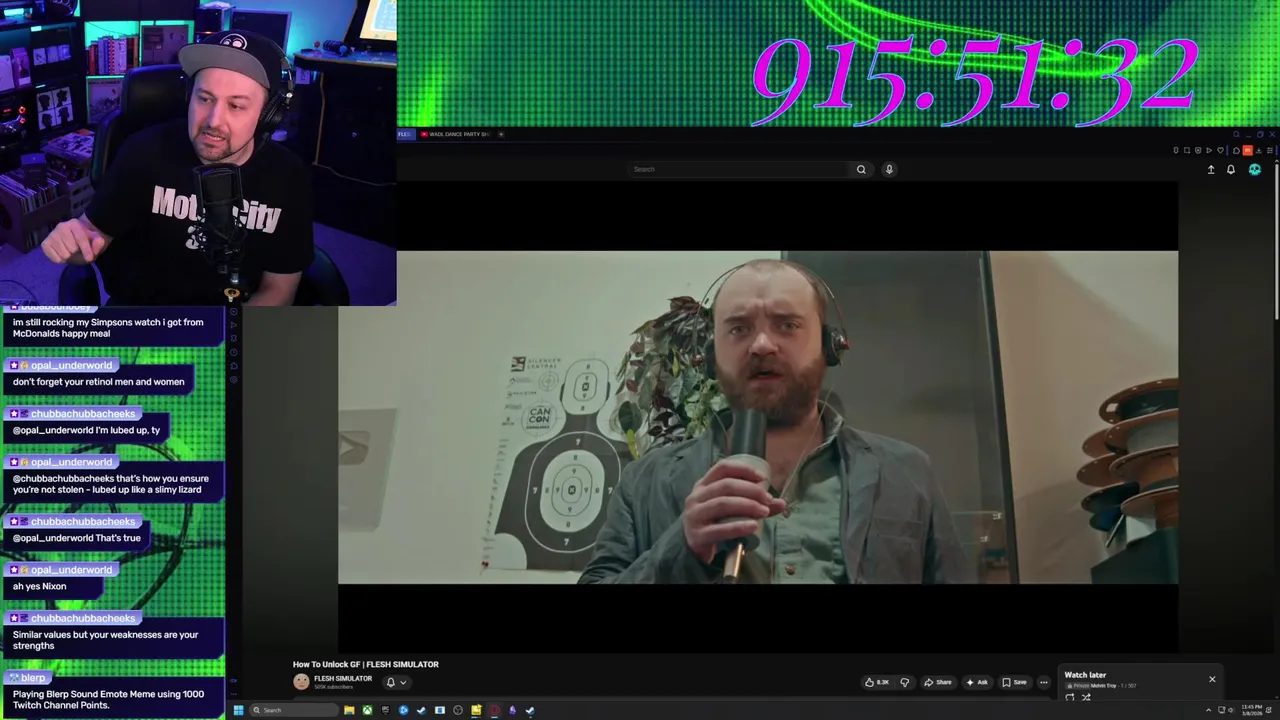
Task: Click the browser tab search icon
Action: click(1236, 134)
